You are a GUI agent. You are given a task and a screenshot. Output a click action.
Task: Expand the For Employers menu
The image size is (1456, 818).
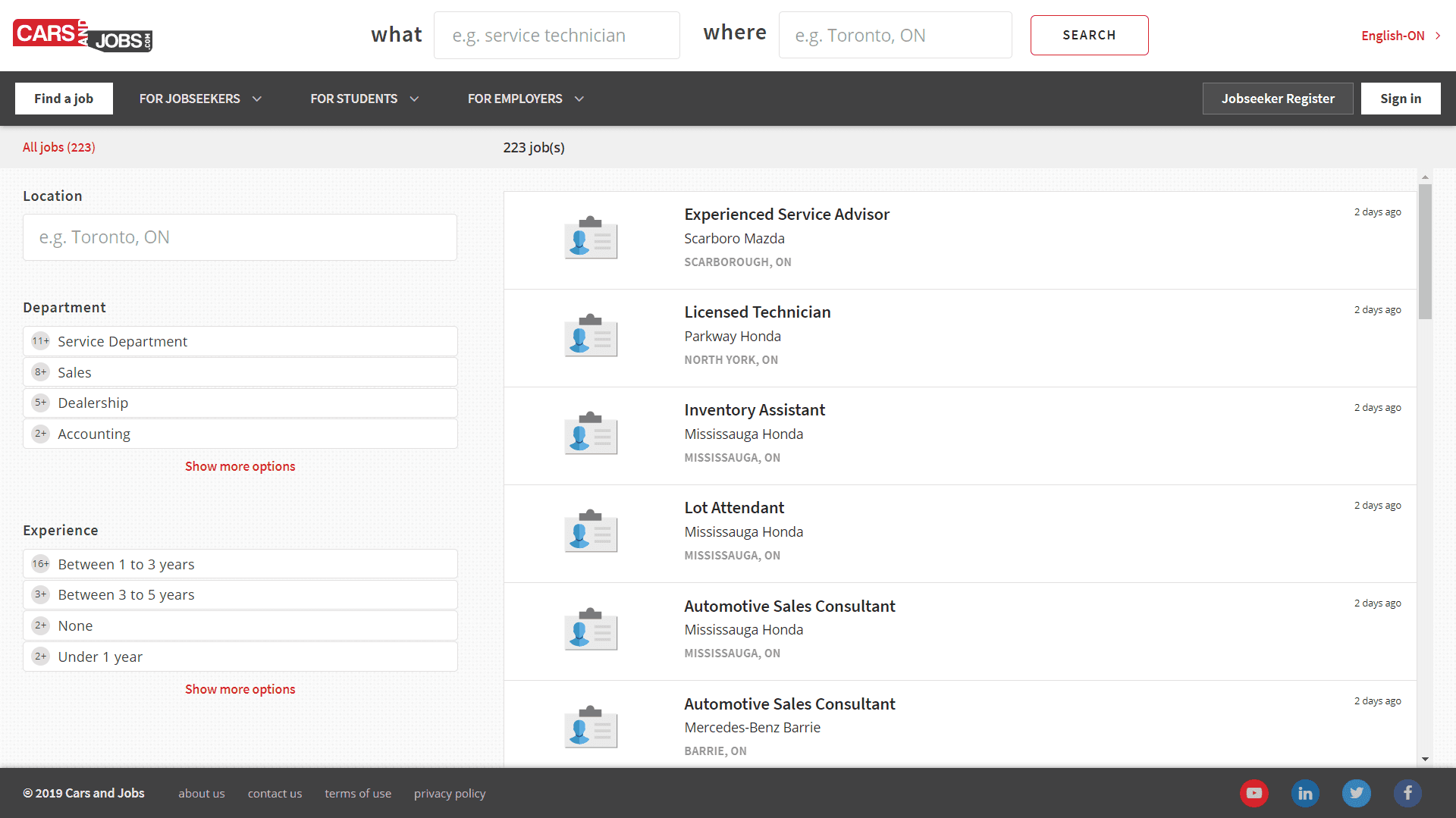526,99
